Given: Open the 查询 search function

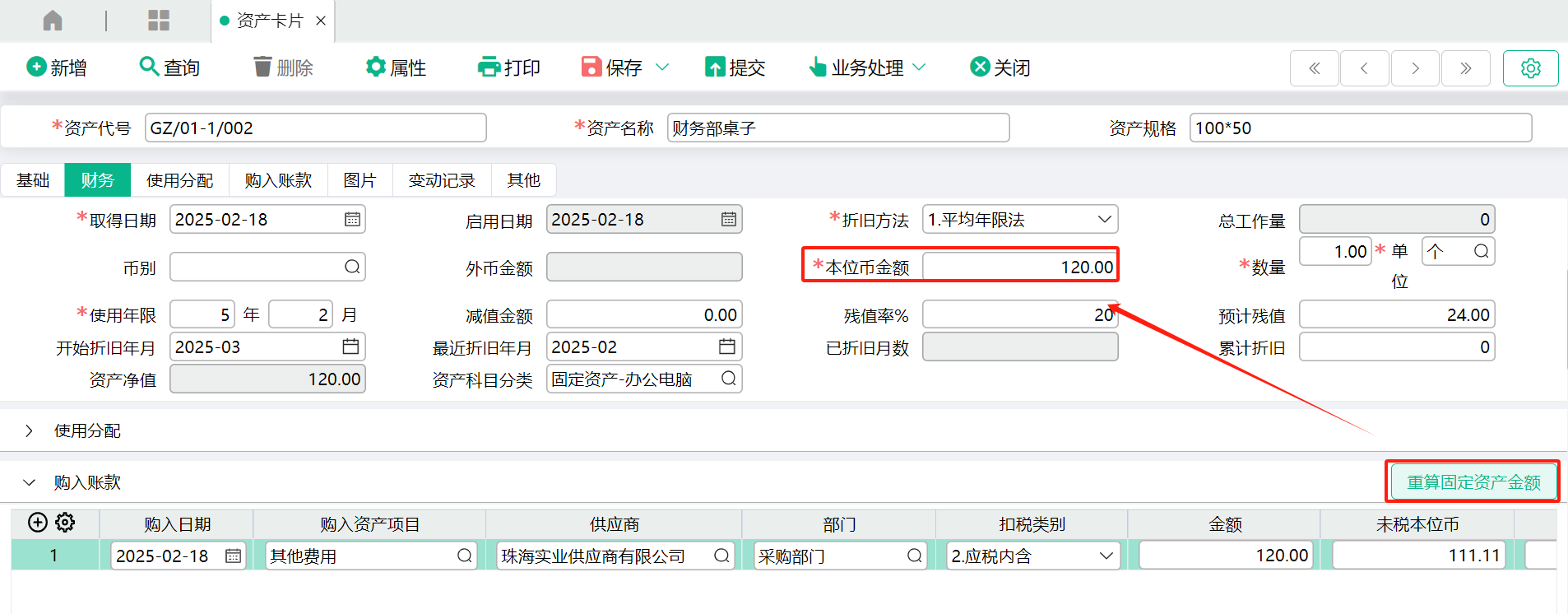Looking at the screenshot, I should click(x=169, y=67).
